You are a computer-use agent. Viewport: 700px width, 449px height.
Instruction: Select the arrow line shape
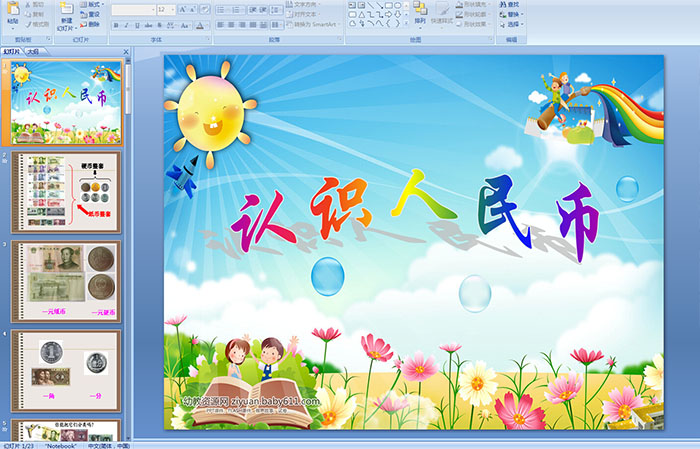coord(379,5)
